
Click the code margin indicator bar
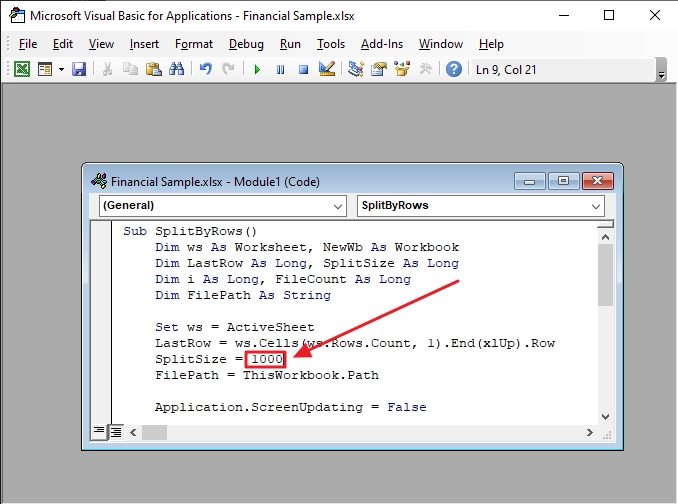pyautogui.click(x=102, y=323)
